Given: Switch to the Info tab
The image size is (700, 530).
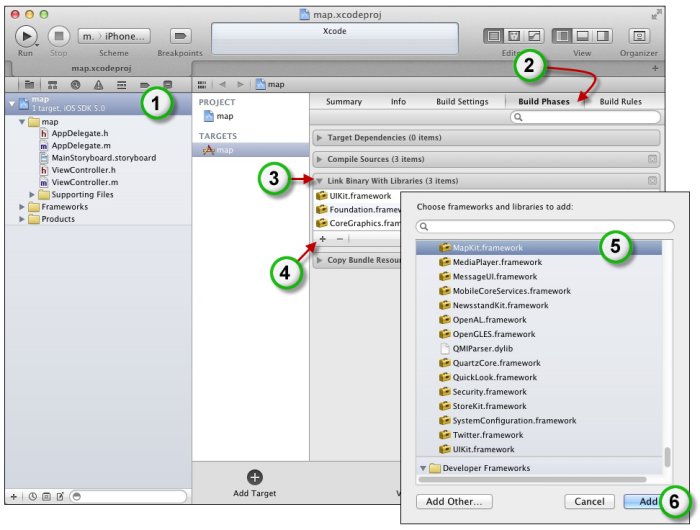Looking at the screenshot, I should [x=398, y=101].
